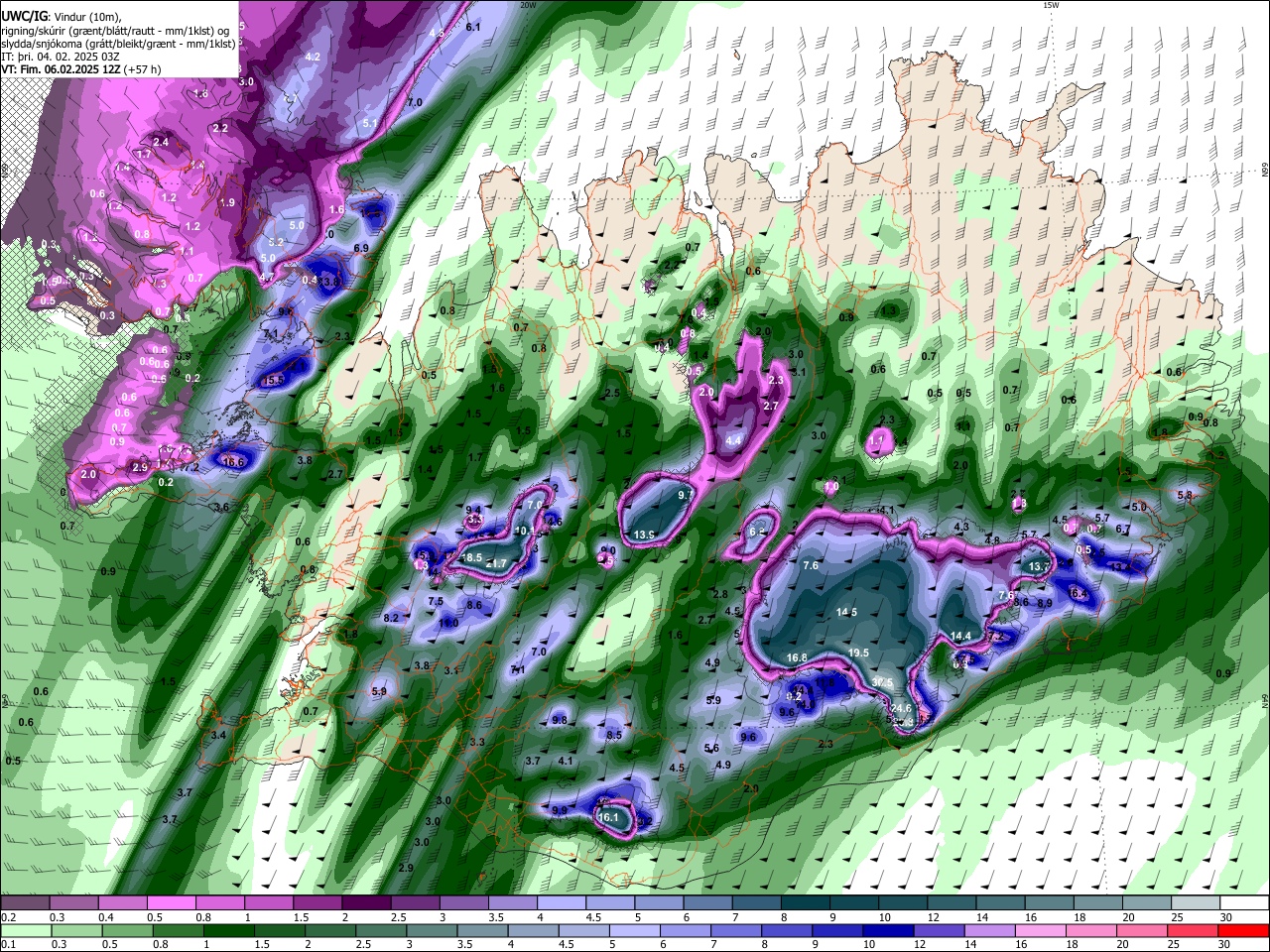Select the white 30 swatch in top legend row
Viewport: 1270px width, 952px height.
coord(1244,902)
